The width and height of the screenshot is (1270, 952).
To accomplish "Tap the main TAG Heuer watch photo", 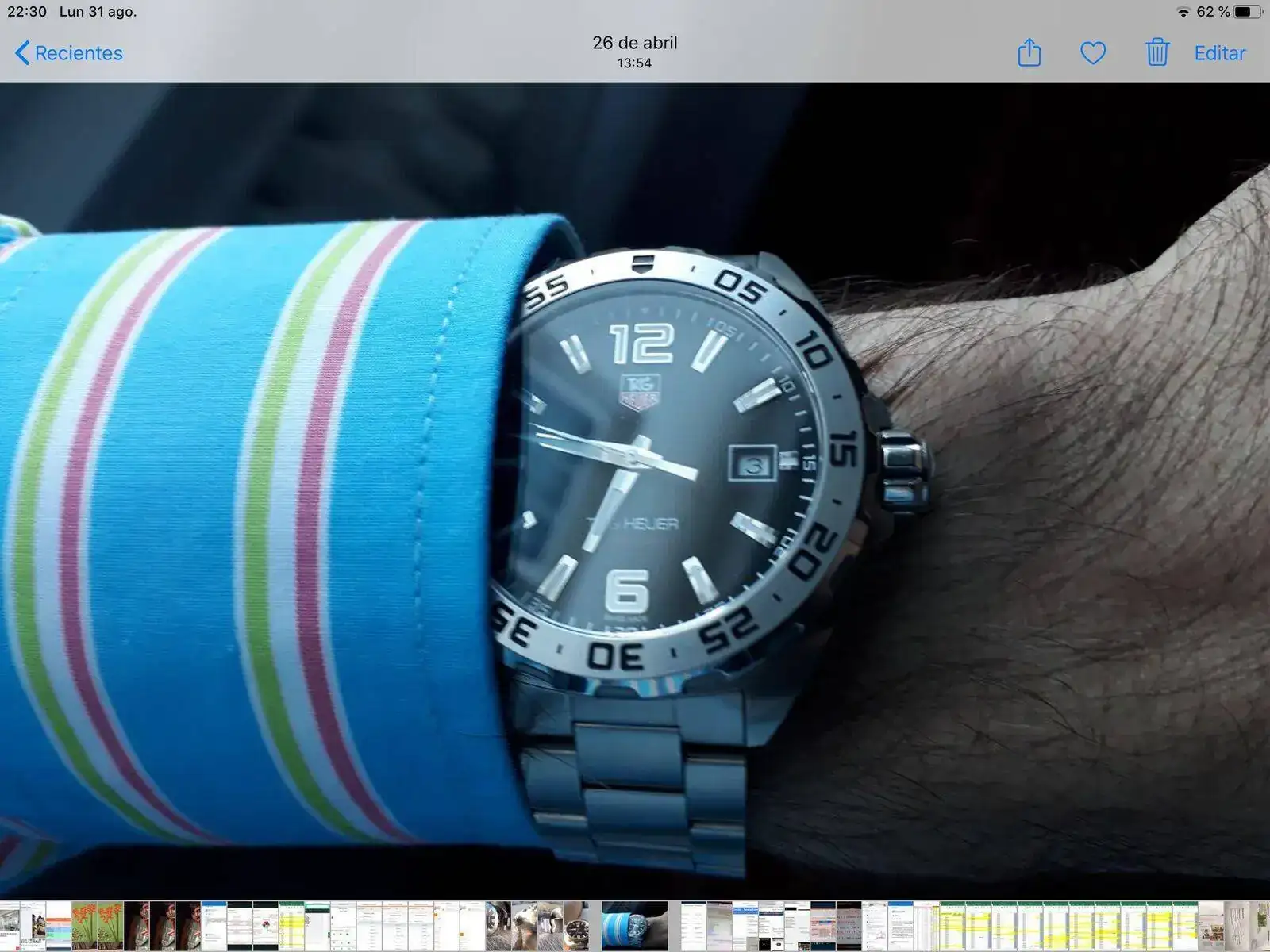I will point(635,491).
